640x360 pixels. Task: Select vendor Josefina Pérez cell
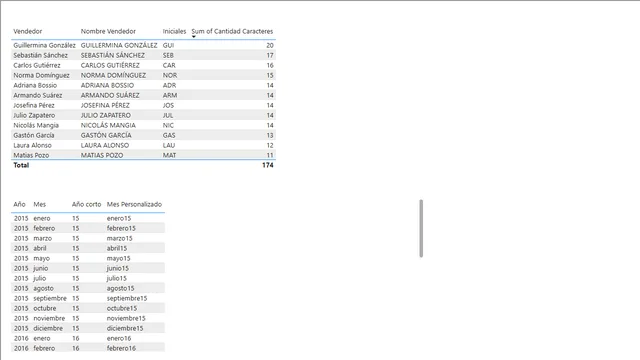point(33,105)
